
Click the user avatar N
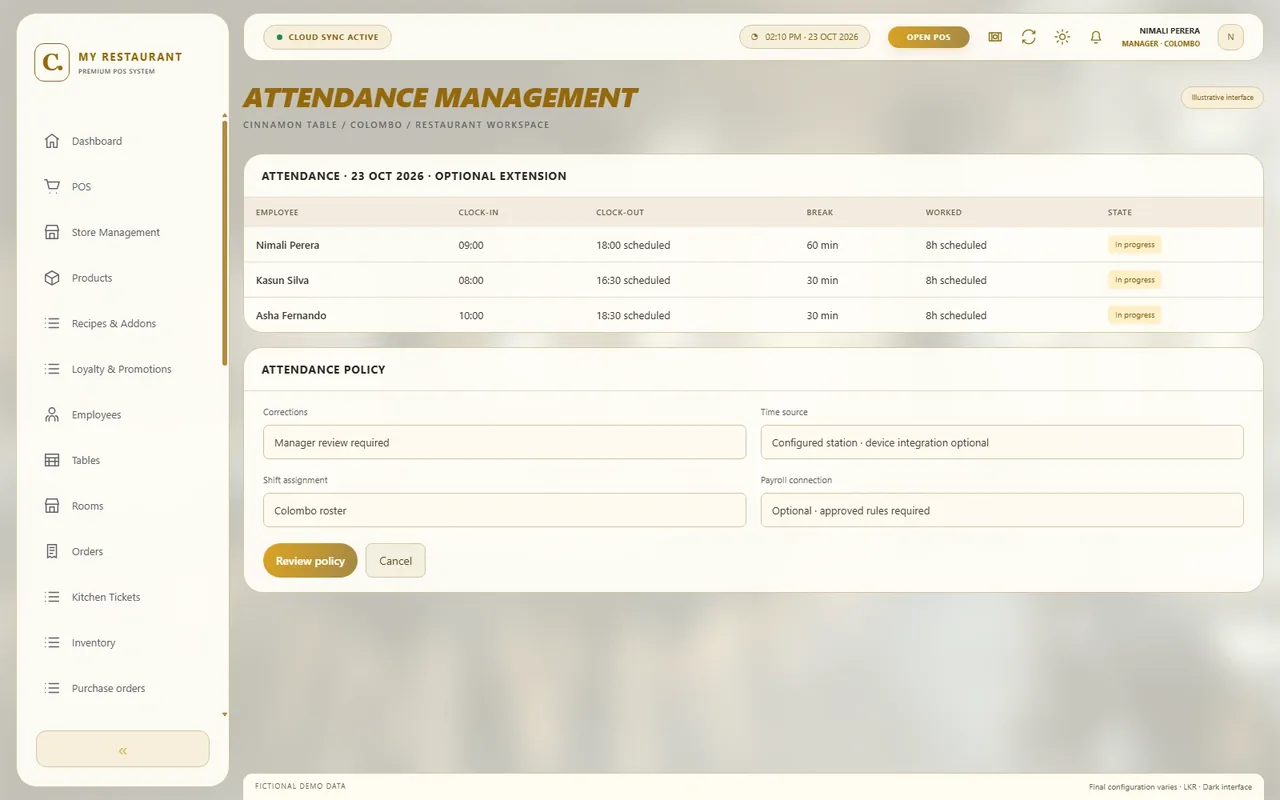coord(1230,37)
